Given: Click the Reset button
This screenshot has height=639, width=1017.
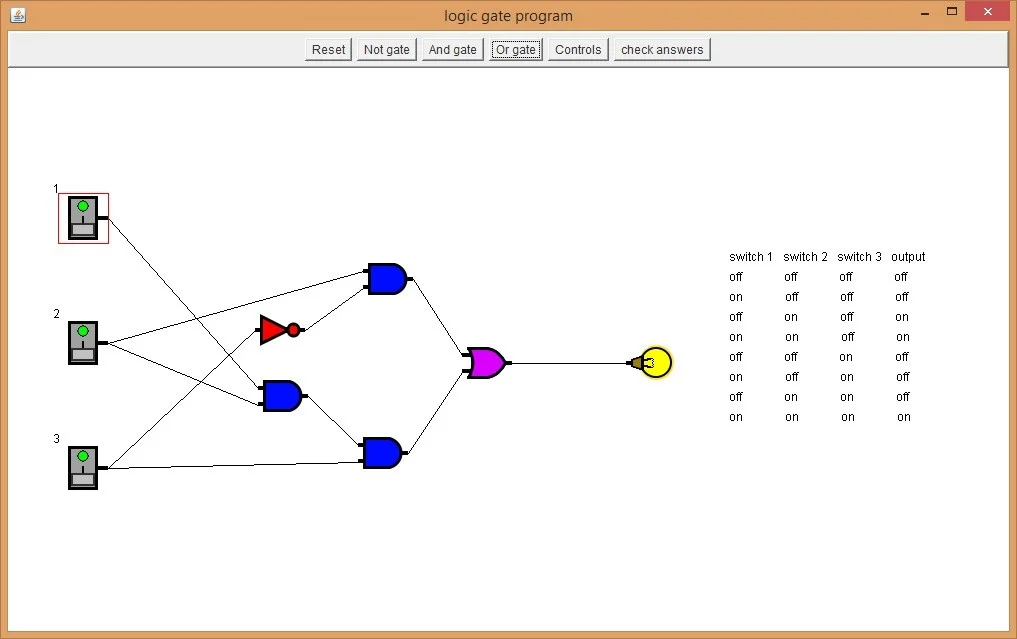Looking at the screenshot, I should 328,49.
